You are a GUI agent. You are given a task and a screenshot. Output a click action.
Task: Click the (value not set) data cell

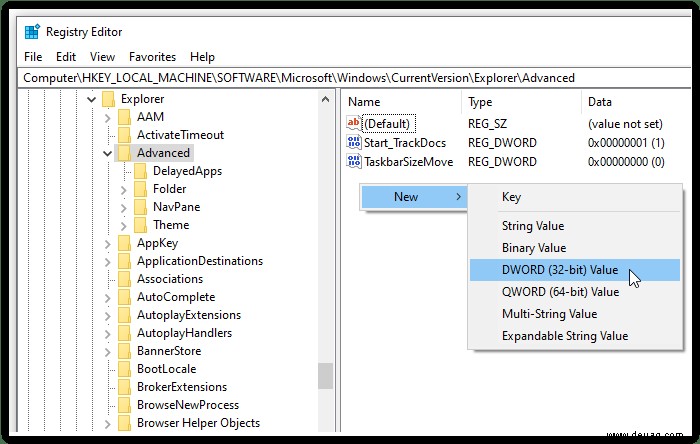pyautogui.click(x=625, y=124)
